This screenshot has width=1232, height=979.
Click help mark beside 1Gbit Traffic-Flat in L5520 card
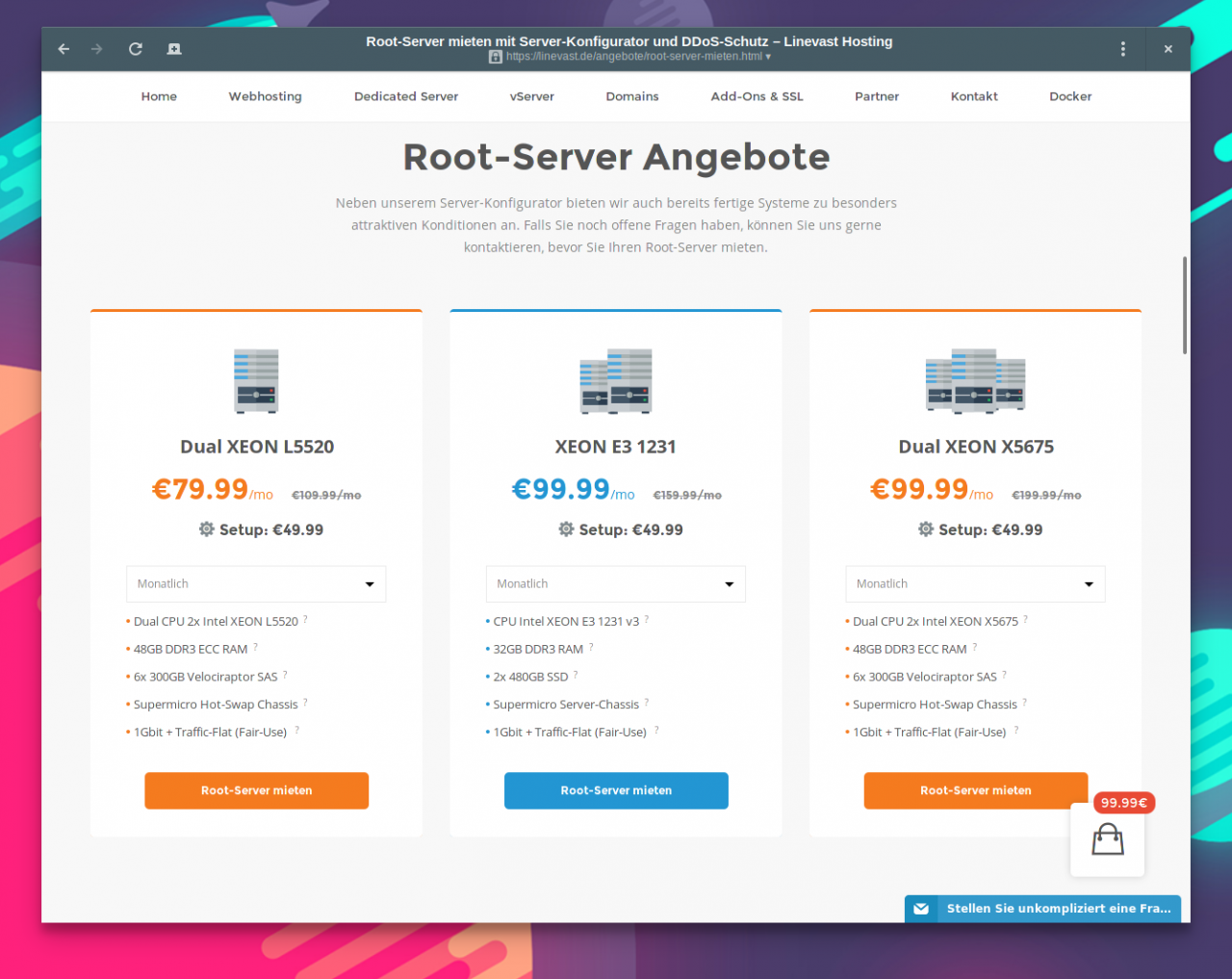296,730
